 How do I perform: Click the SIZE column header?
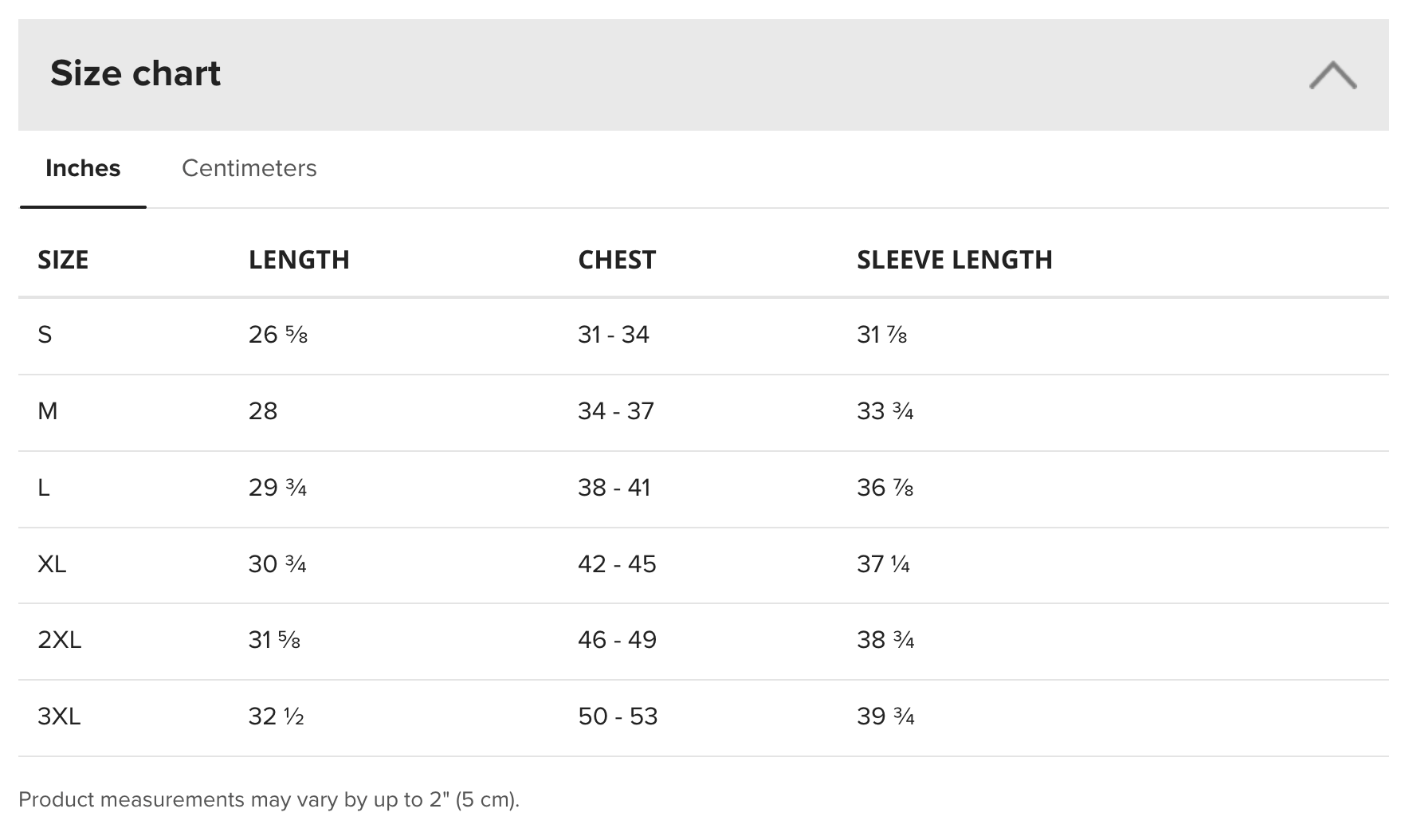pyautogui.click(x=63, y=260)
